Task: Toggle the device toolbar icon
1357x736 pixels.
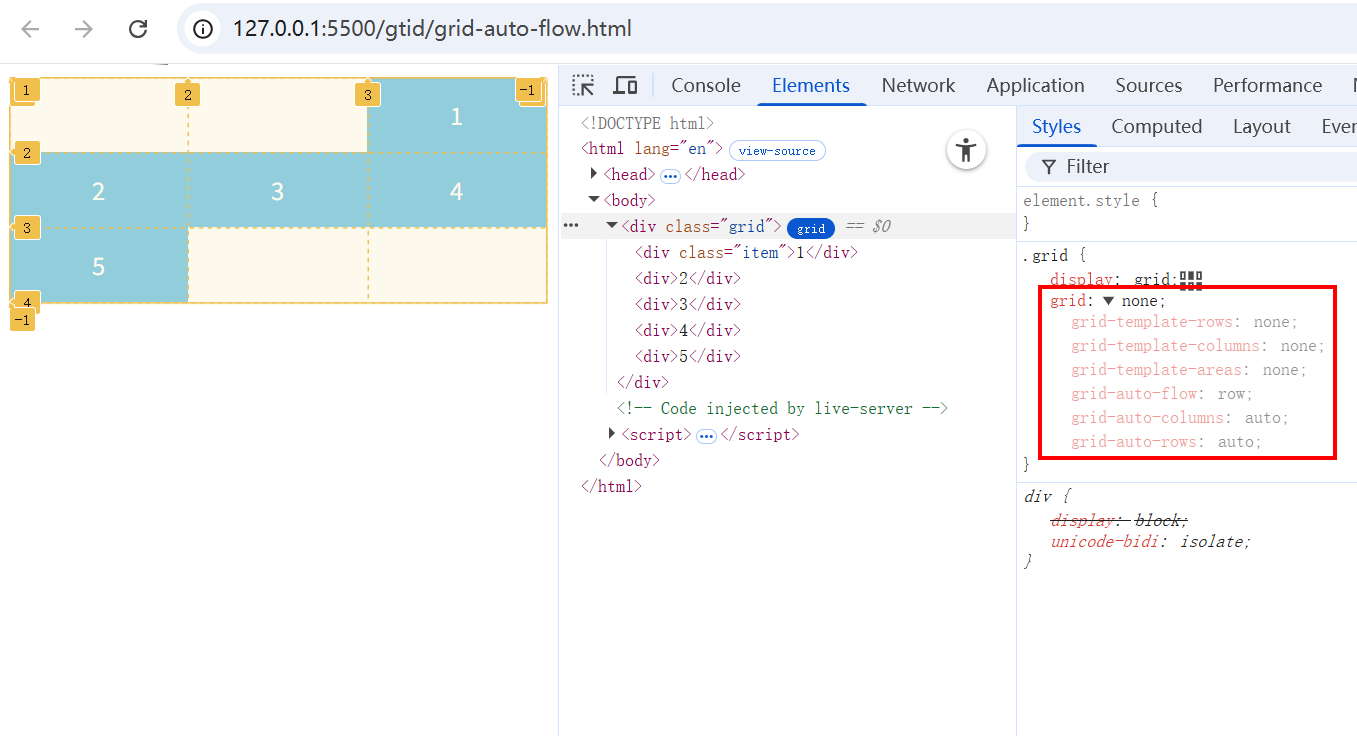Action: tap(625, 85)
